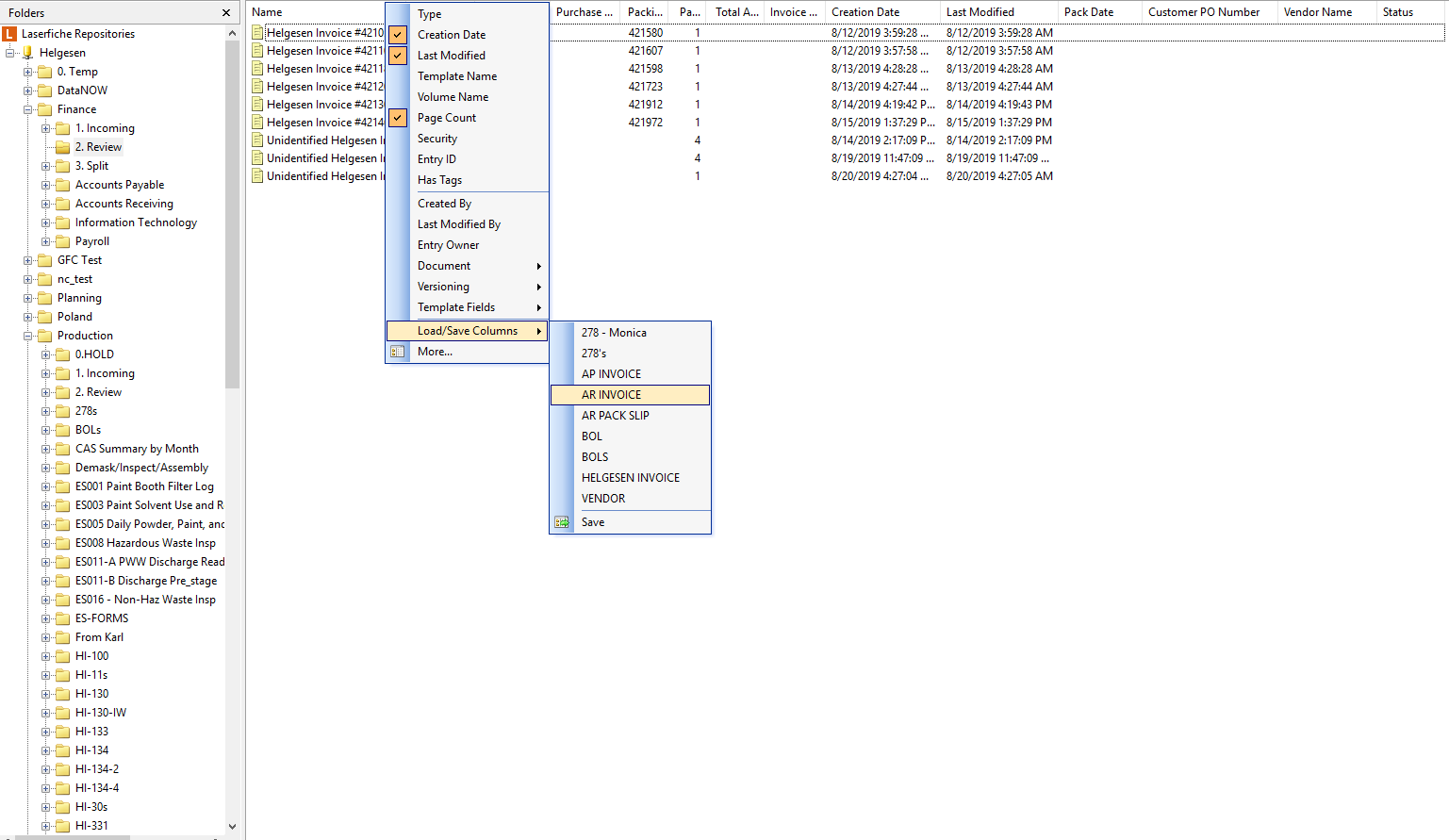Click the Customer PO Number column header
The width and height of the screenshot is (1449, 840).
1203,12
